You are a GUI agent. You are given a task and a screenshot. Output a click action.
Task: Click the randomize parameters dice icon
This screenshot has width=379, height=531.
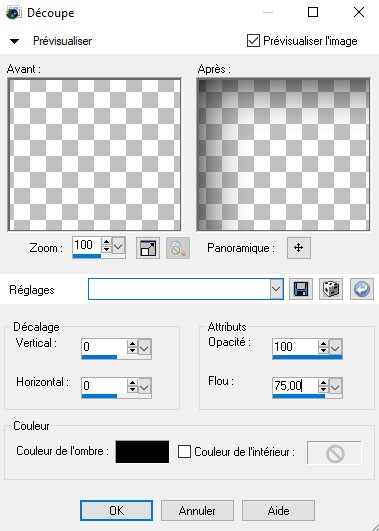point(331,289)
